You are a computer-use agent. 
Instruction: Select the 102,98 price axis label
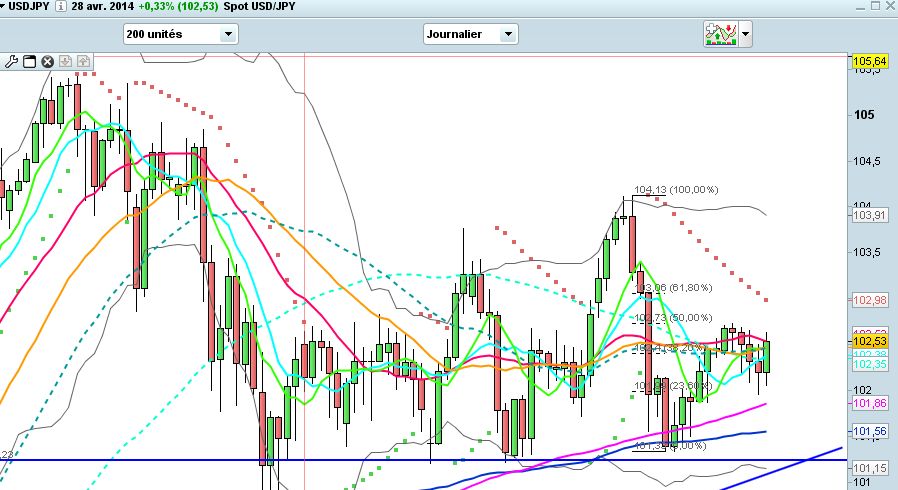point(870,300)
